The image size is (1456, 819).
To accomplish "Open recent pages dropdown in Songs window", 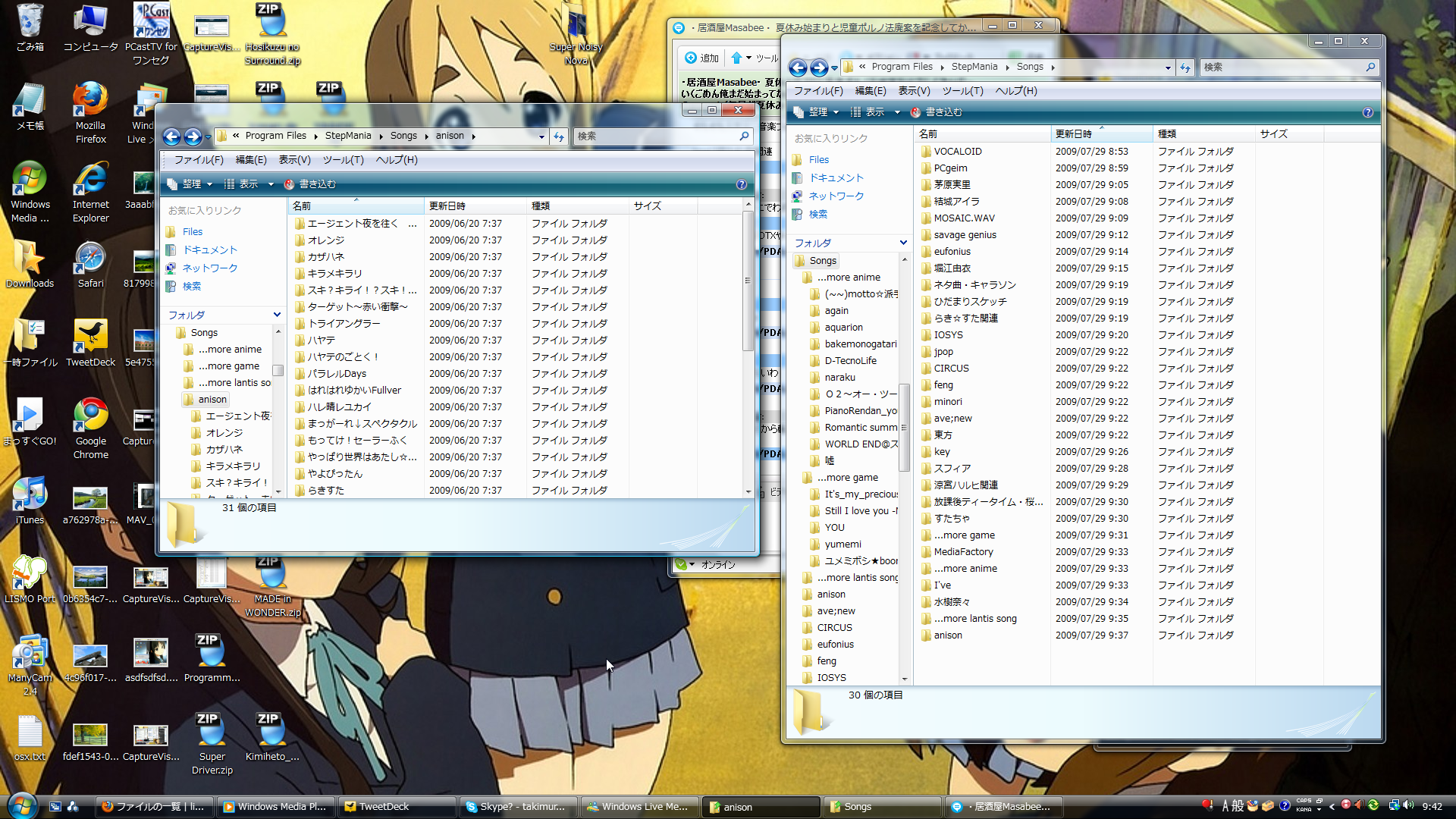I will coord(834,67).
